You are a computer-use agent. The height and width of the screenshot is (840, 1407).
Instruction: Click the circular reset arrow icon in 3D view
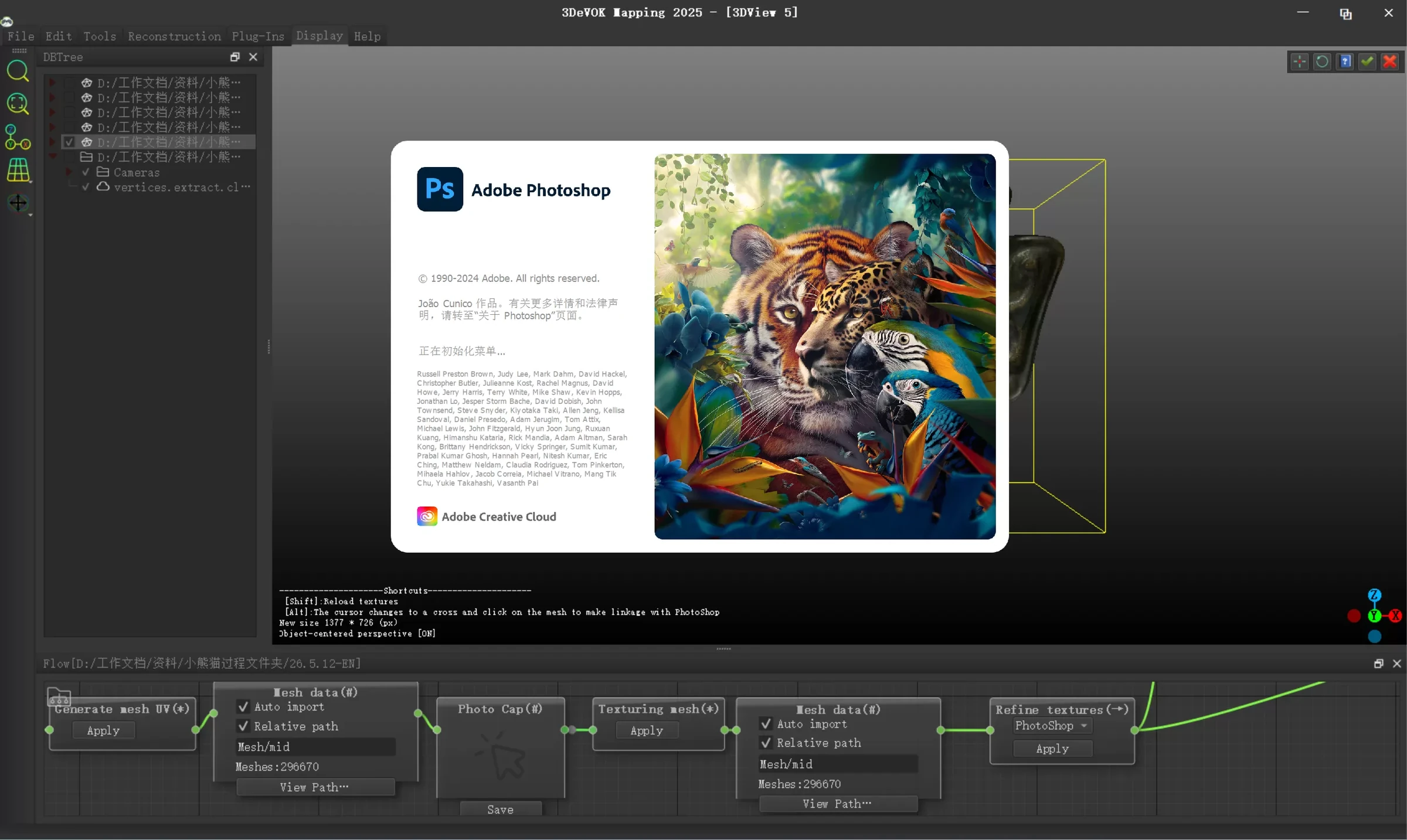[1322, 62]
